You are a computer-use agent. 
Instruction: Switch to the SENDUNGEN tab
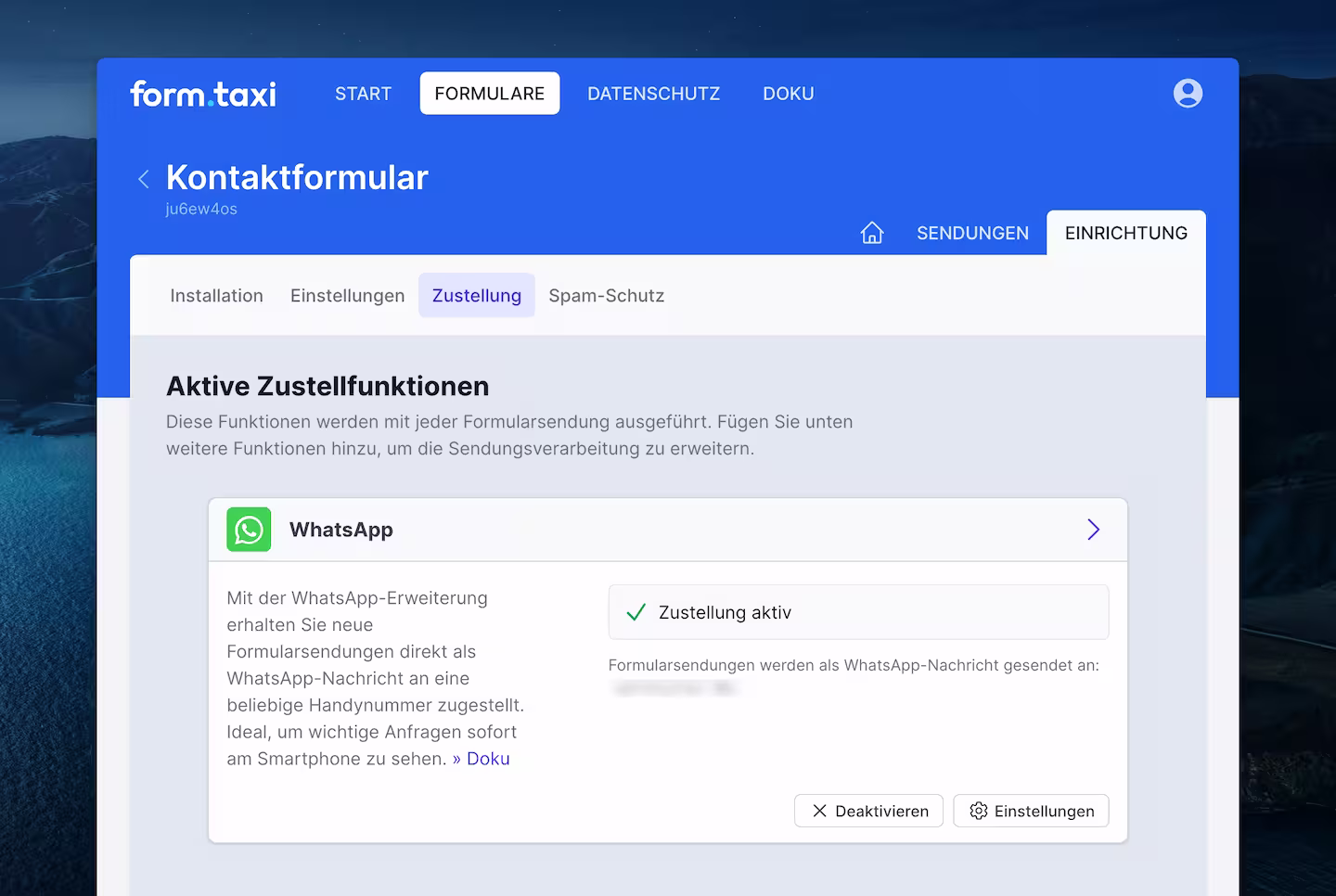[x=972, y=233]
